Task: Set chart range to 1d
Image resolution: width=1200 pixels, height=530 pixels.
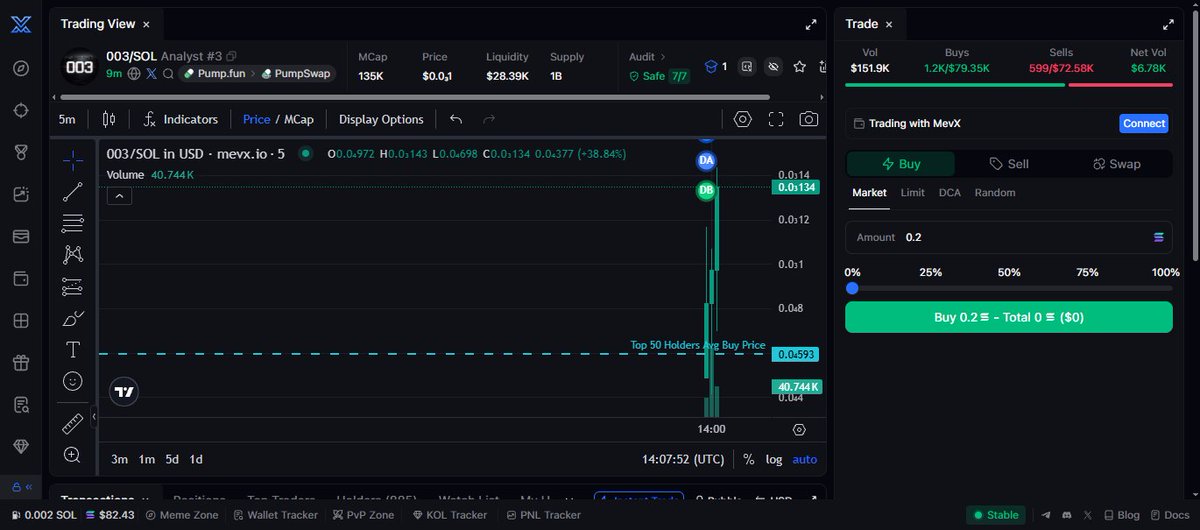Action: [x=196, y=459]
